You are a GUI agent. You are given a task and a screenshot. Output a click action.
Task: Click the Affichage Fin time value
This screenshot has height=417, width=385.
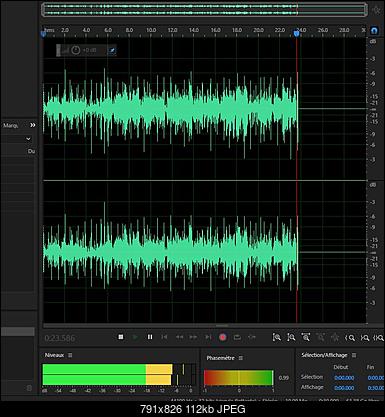tap(376, 388)
